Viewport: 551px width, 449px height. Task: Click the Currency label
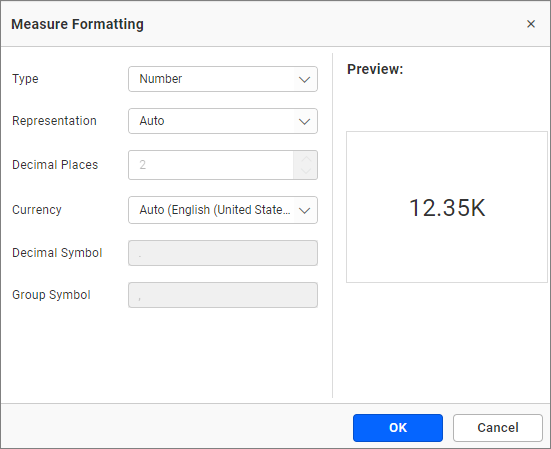tap(37, 210)
